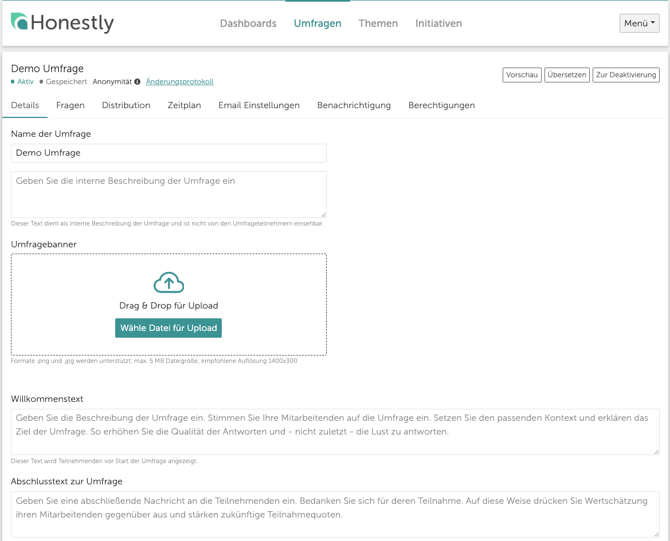
Task: Open the Zeitplan tab
Action: click(184, 105)
